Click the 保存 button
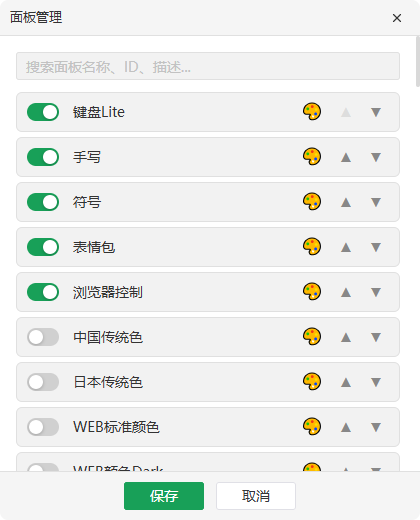The height and width of the screenshot is (520, 420). 164,496
